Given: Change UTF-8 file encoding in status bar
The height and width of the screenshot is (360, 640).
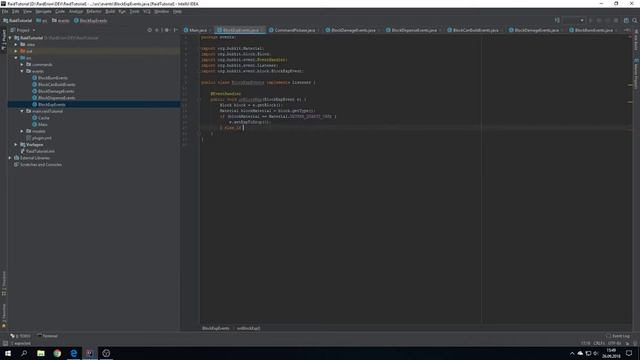Looking at the screenshot, I should coord(614,343).
